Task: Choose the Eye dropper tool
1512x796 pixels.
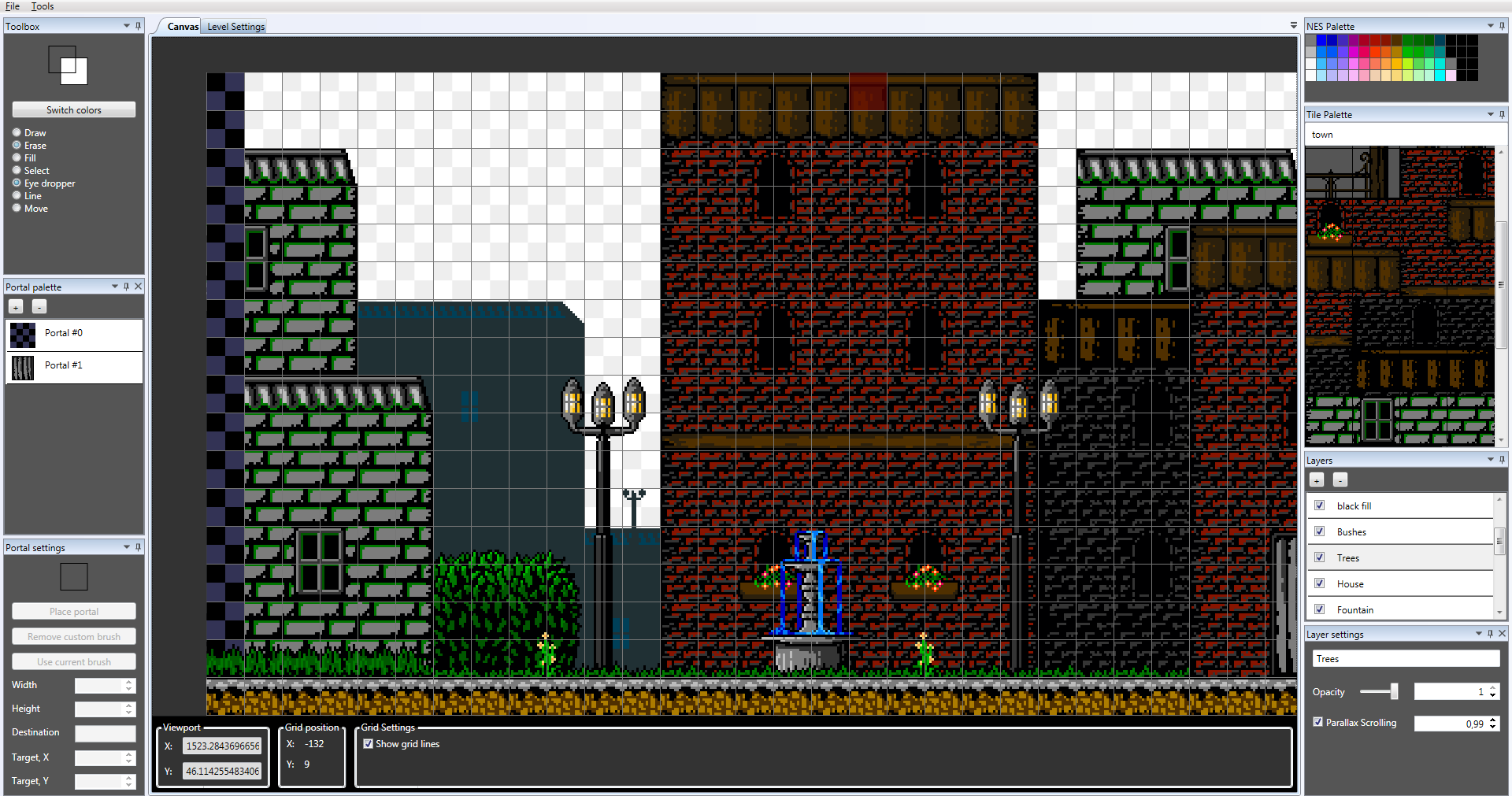Action: coord(17,183)
